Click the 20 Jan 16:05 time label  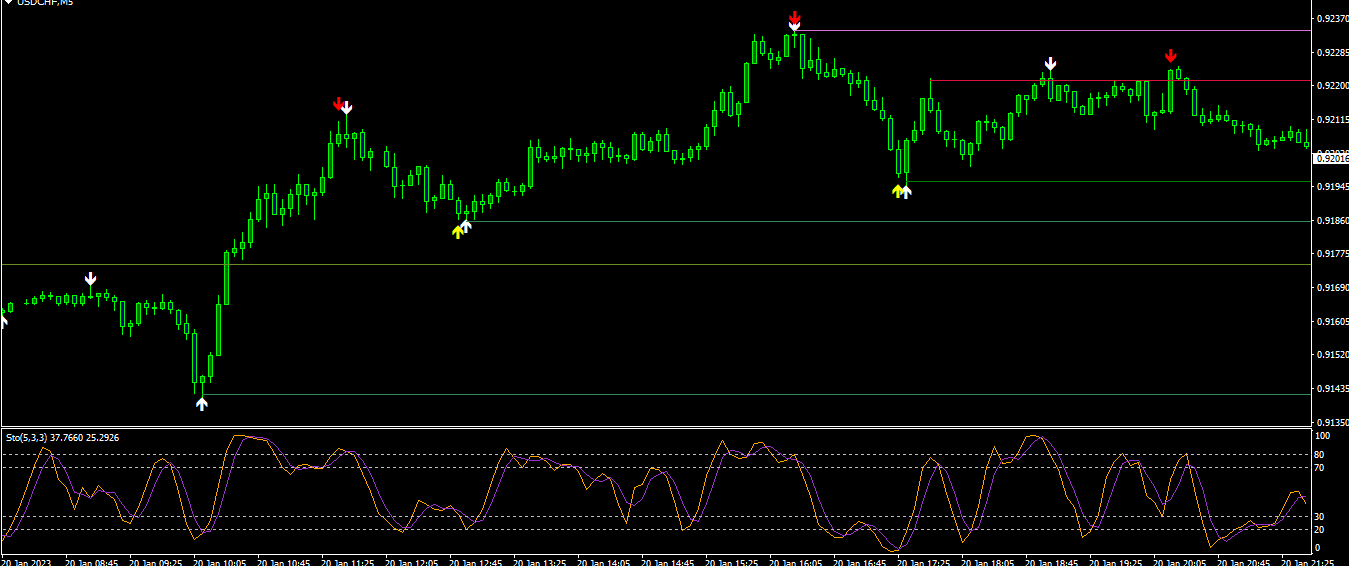click(797, 562)
